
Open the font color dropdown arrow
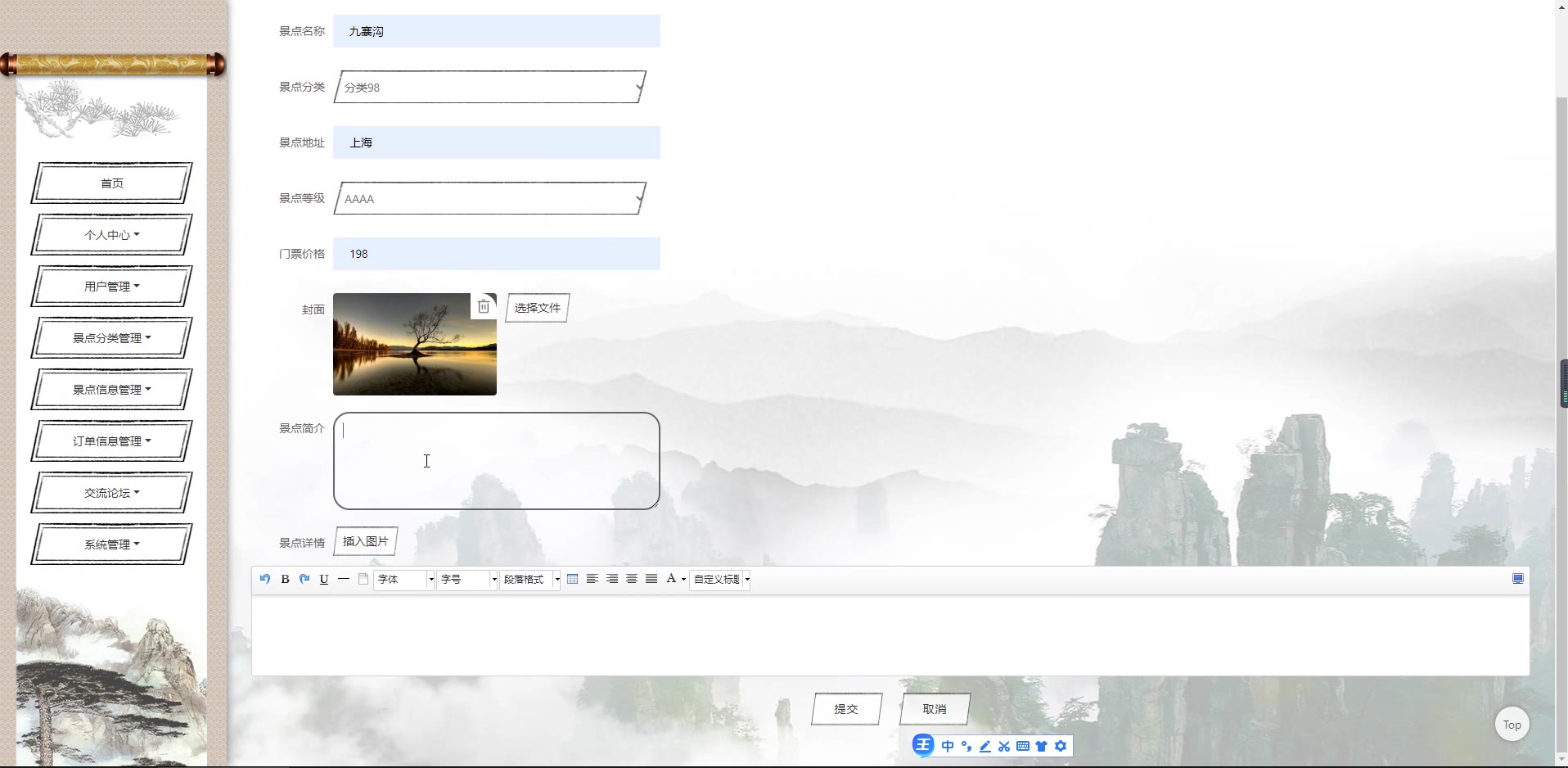pyautogui.click(x=683, y=580)
